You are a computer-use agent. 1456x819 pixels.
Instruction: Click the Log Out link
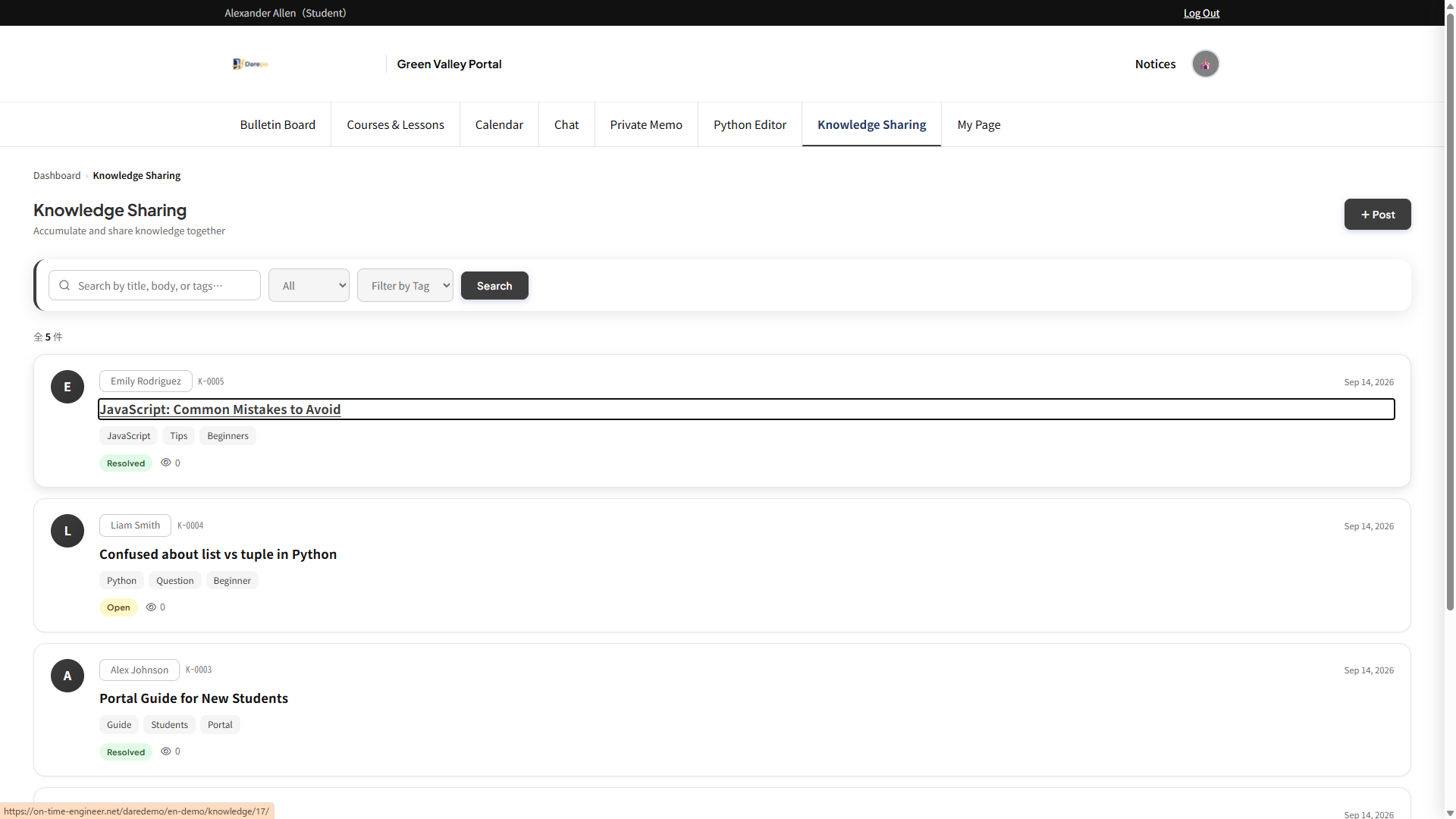click(x=1201, y=13)
